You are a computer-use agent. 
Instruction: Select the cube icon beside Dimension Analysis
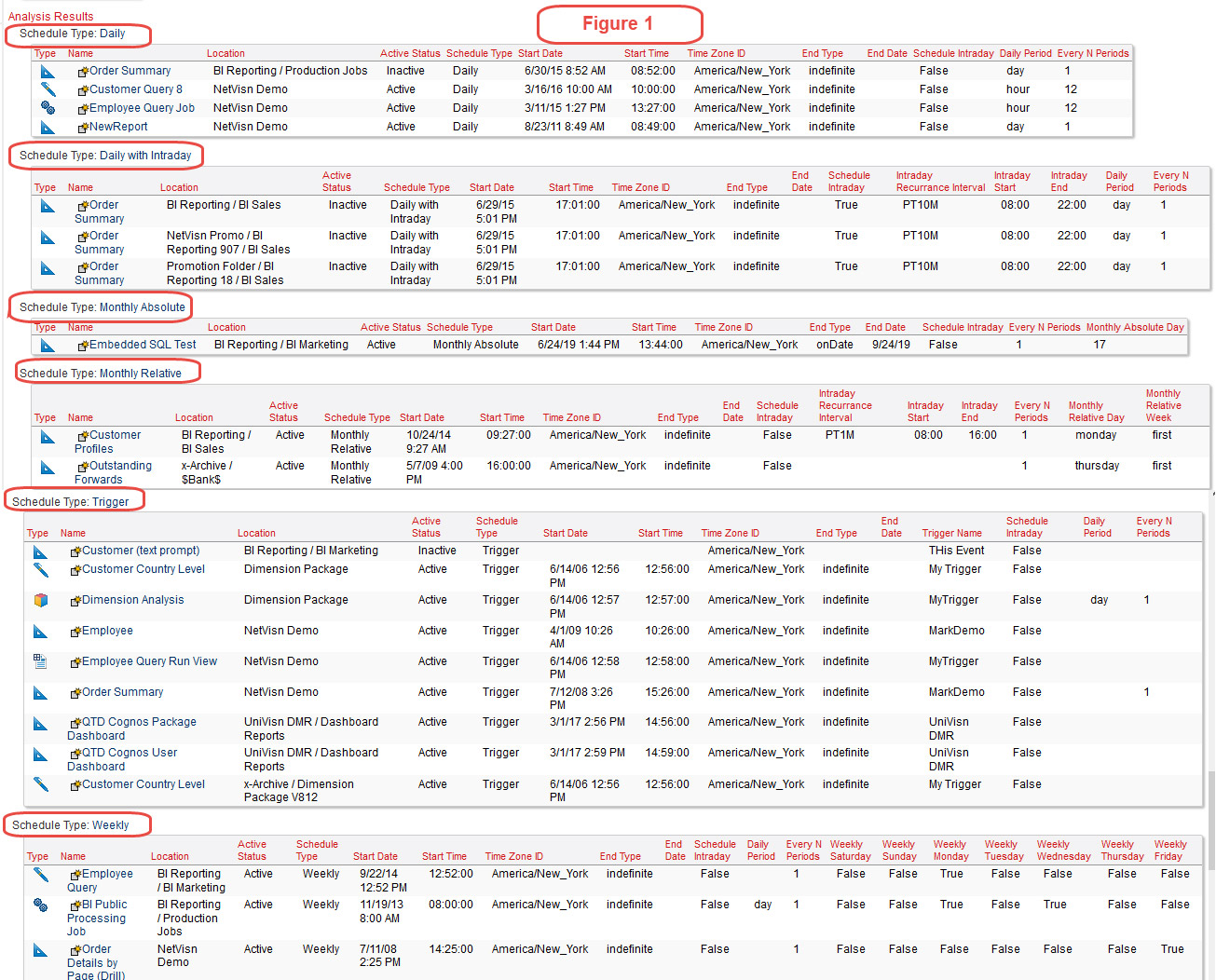point(40,600)
